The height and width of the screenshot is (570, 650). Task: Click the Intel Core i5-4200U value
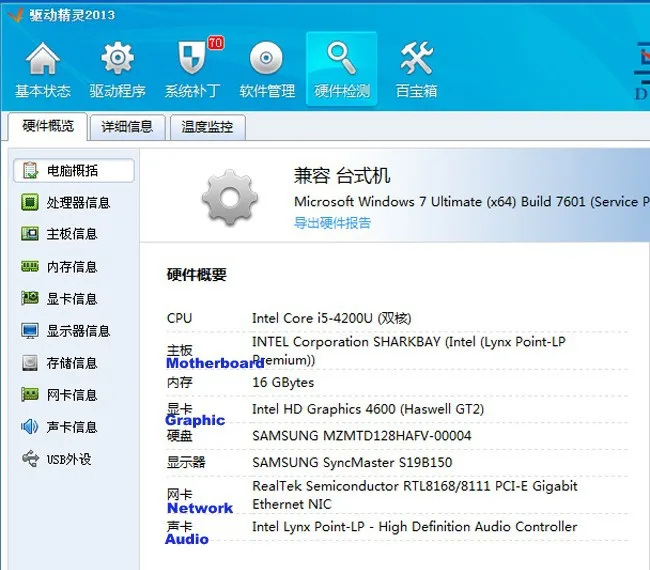332,318
